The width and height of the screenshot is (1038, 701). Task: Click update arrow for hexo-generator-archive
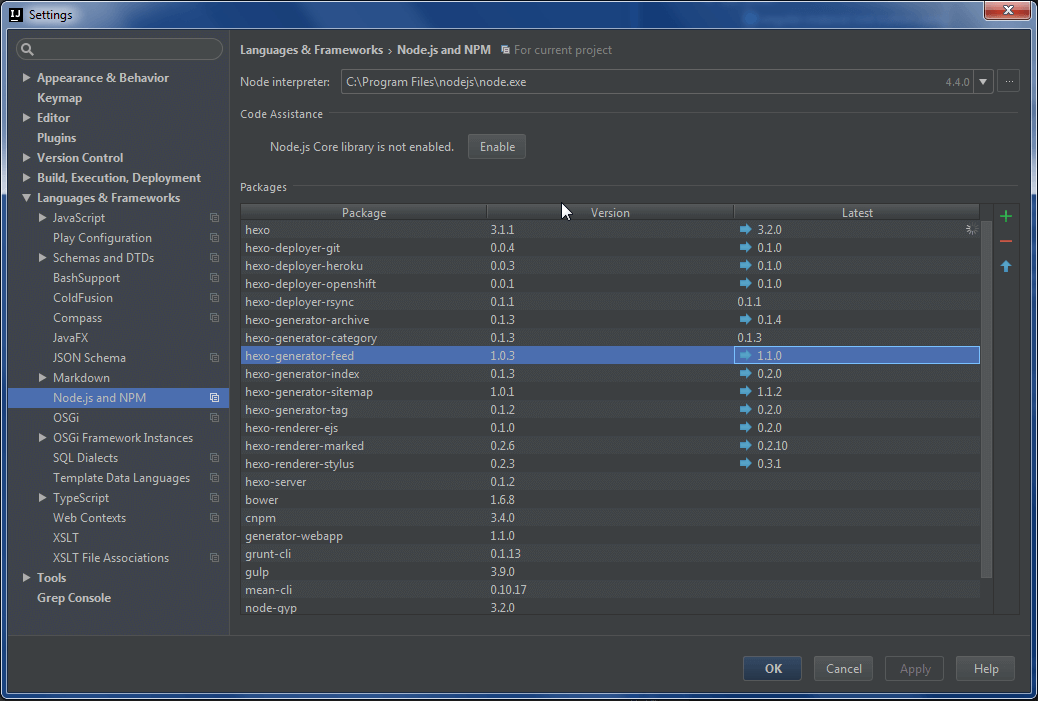[745, 319]
